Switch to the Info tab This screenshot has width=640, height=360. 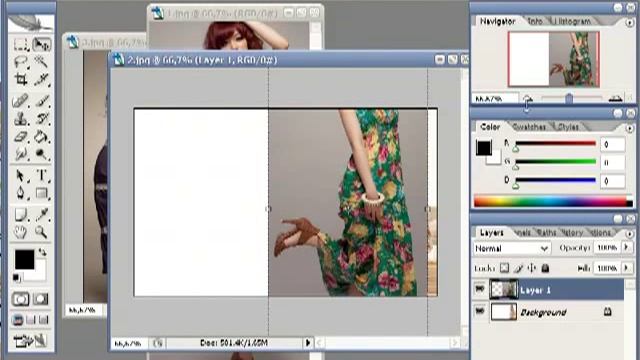pyautogui.click(x=535, y=21)
